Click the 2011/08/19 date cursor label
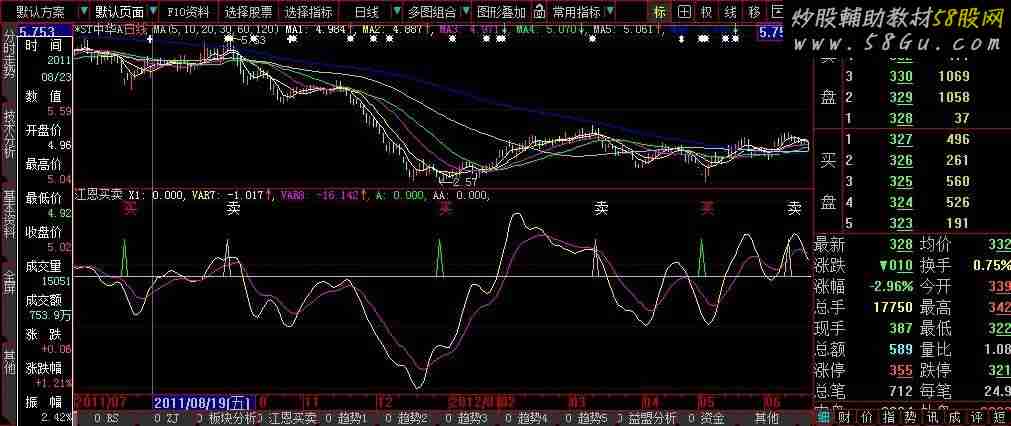Image resolution: width=1011 pixels, height=426 pixels. coord(204,402)
